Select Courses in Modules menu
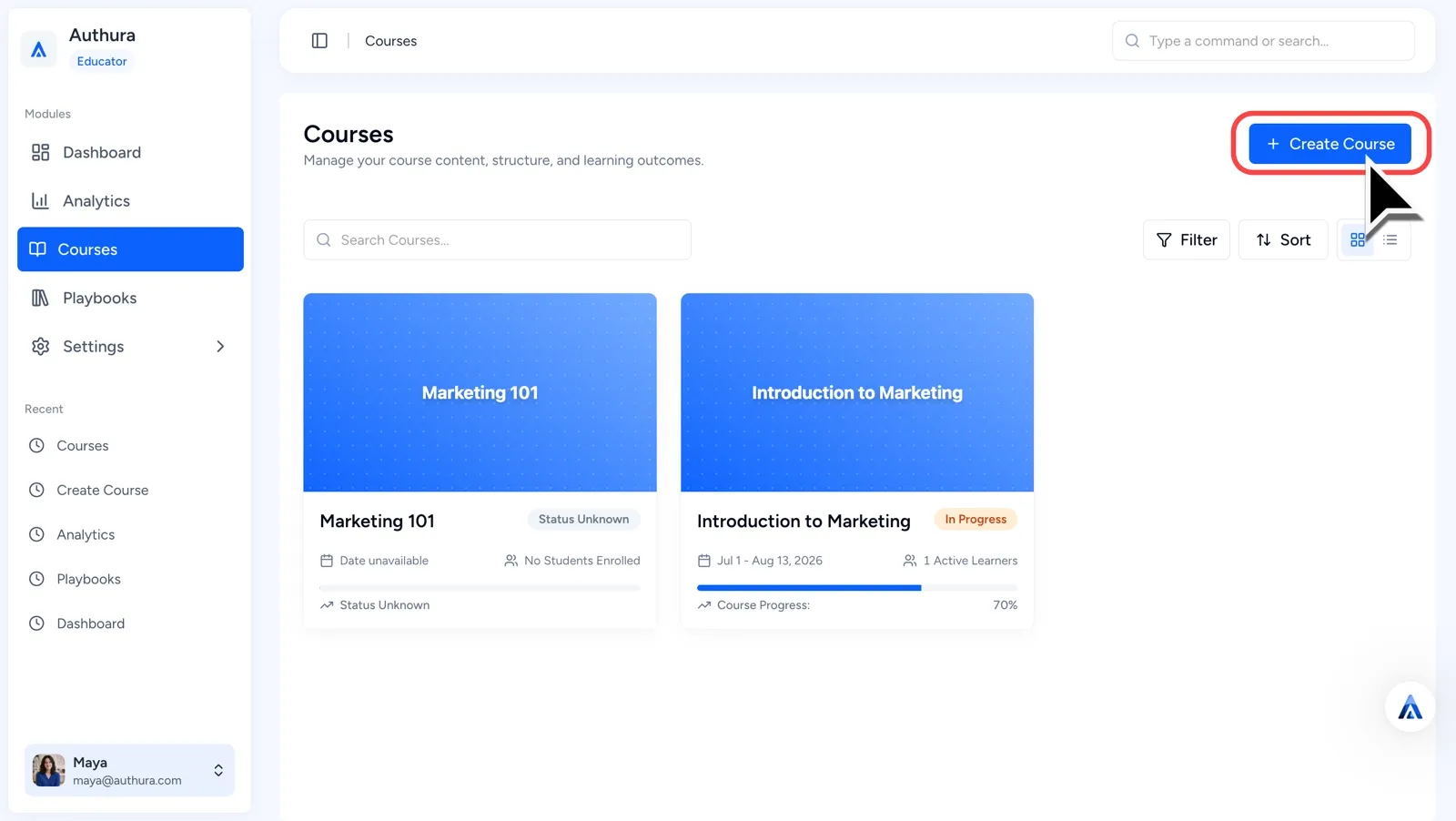The image size is (1456, 821). point(130,249)
